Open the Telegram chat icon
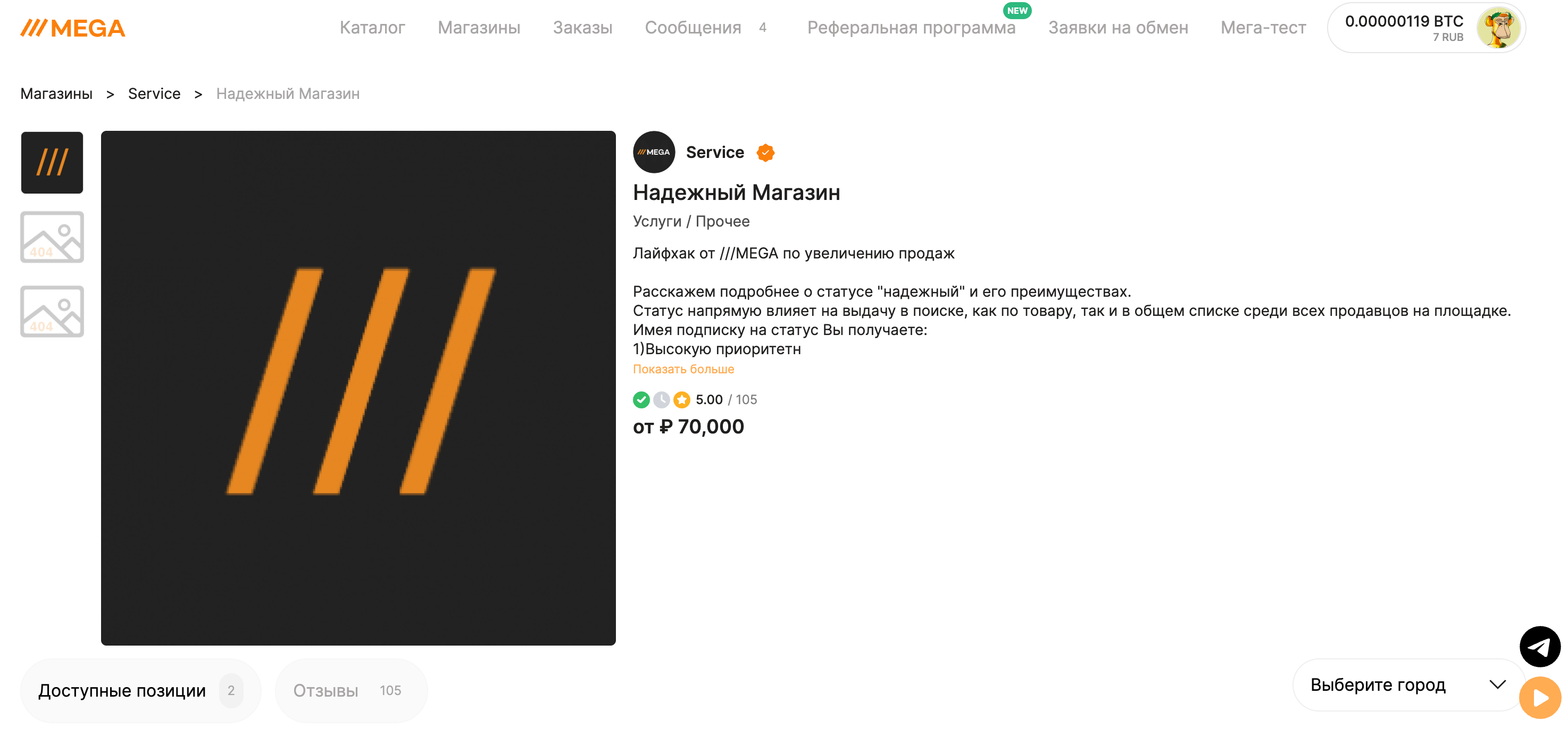The height and width of the screenshot is (736, 1568). tap(1539, 647)
